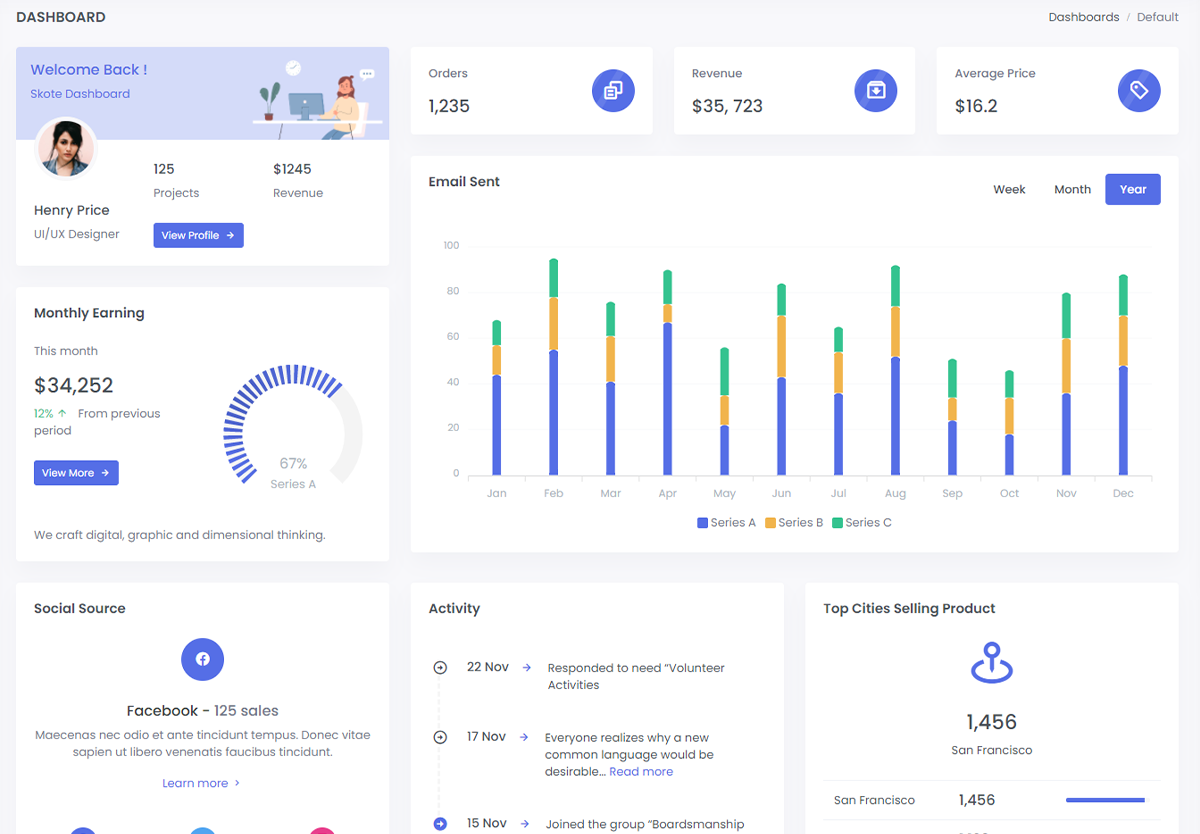The width and height of the screenshot is (1200, 834).
Task: Toggle Series B in the chart legend
Action: click(x=794, y=523)
